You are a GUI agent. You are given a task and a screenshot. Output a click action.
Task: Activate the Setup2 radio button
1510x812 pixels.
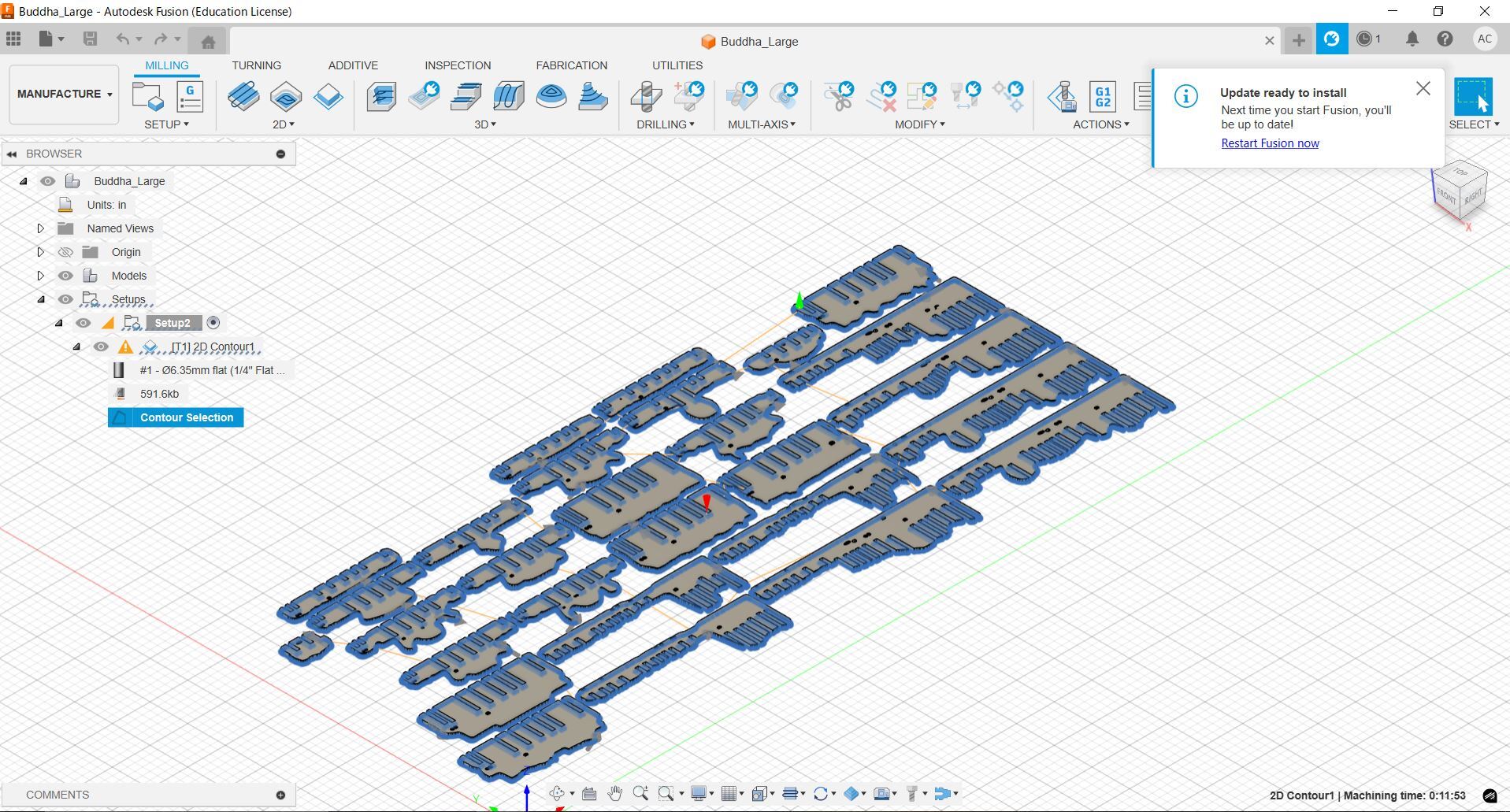coord(213,323)
